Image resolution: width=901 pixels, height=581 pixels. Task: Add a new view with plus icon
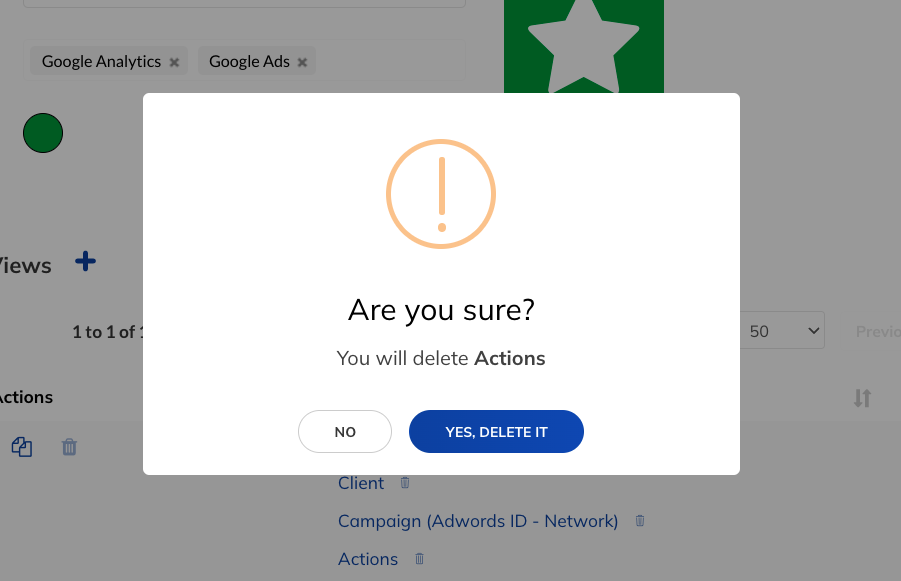86,261
